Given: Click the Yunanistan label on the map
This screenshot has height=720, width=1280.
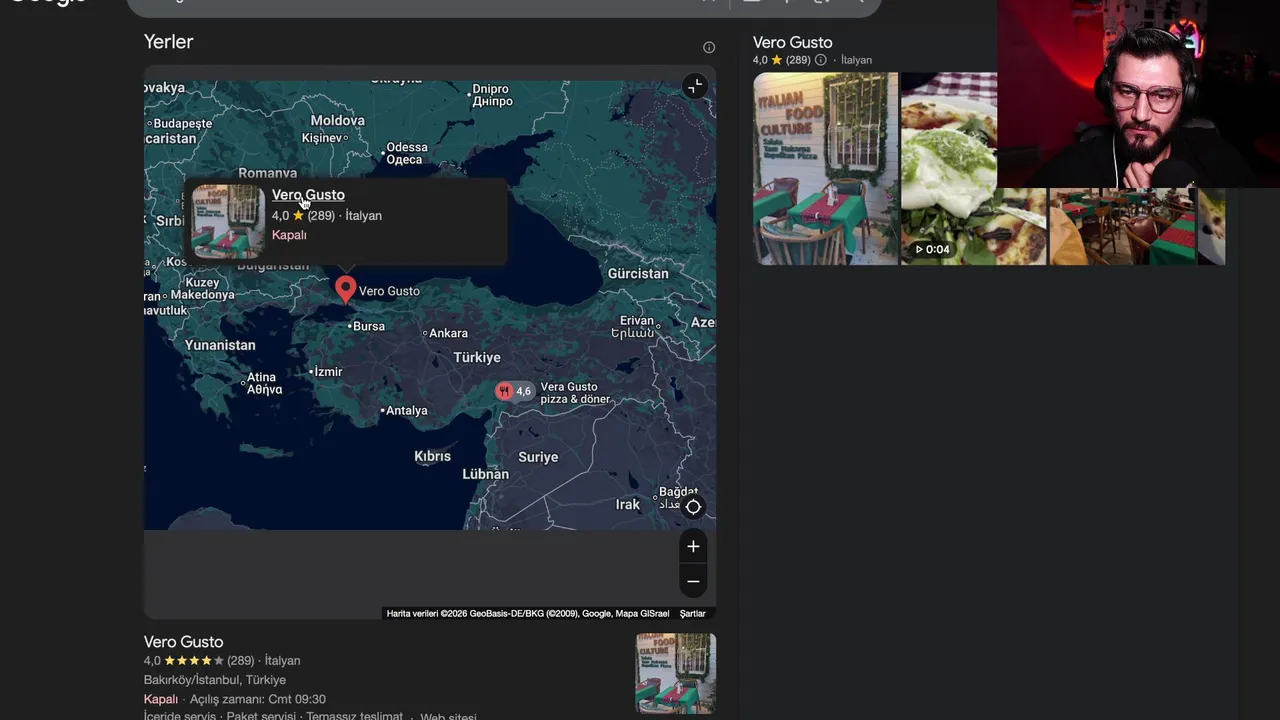Looking at the screenshot, I should click(220, 345).
